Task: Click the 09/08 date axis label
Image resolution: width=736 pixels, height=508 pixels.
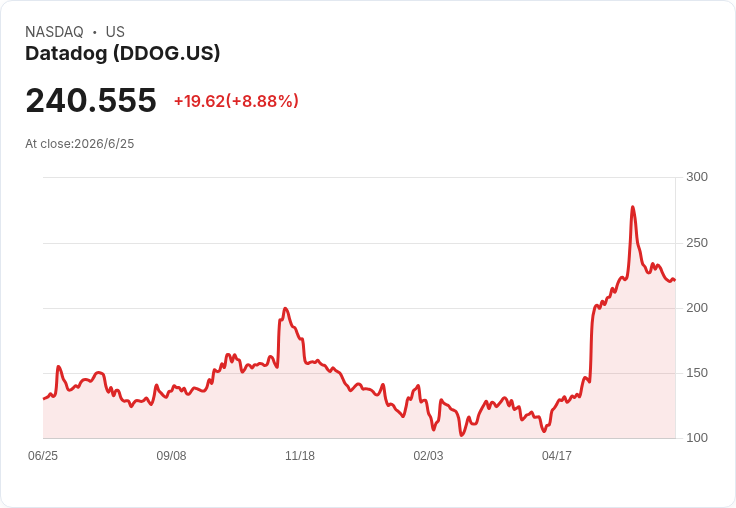Action: pos(171,455)
